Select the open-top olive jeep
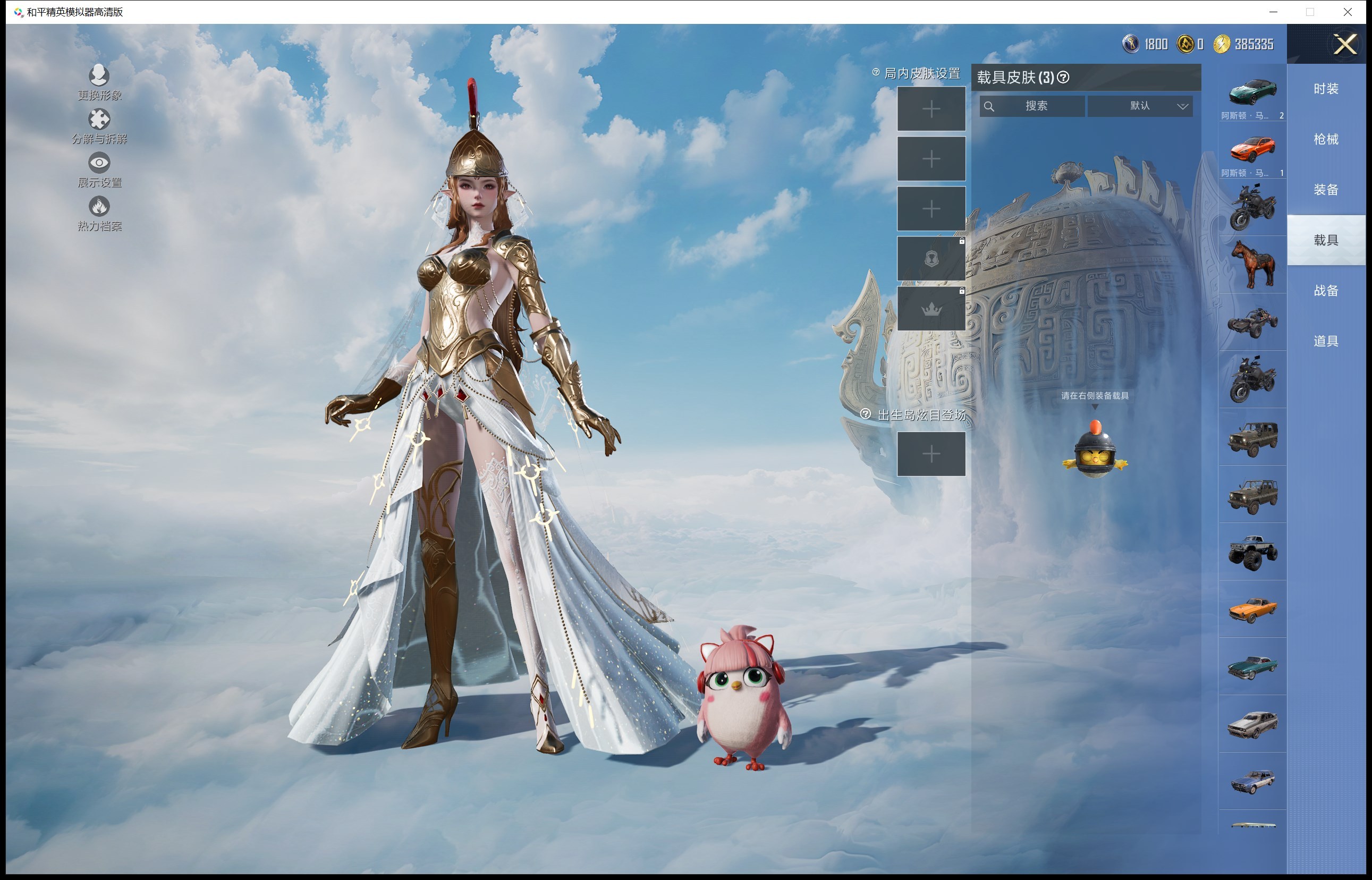Viewport: 1372px width, 880px height. tap(1252, 494)
